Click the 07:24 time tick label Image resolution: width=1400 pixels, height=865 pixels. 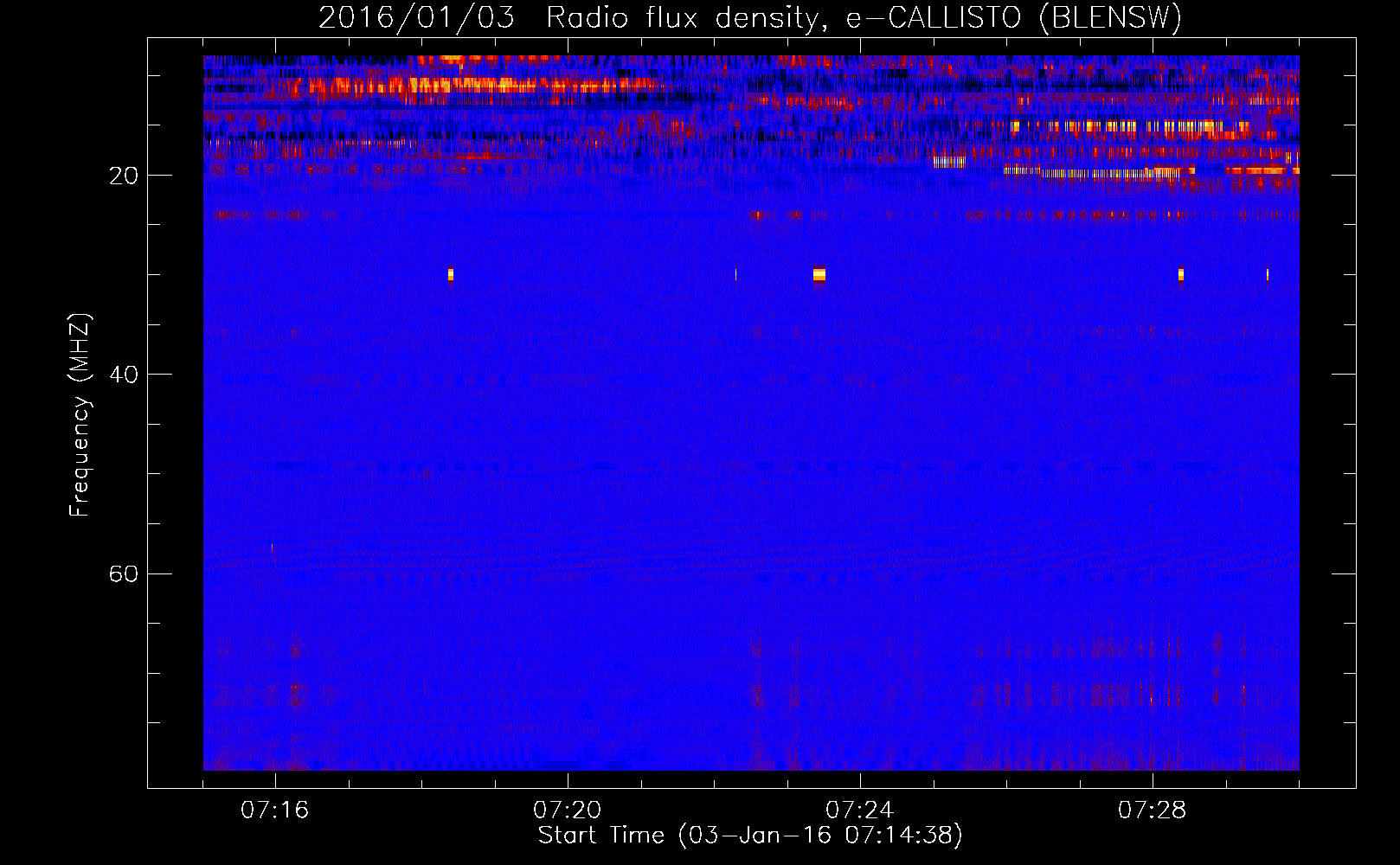coord(860,811)
